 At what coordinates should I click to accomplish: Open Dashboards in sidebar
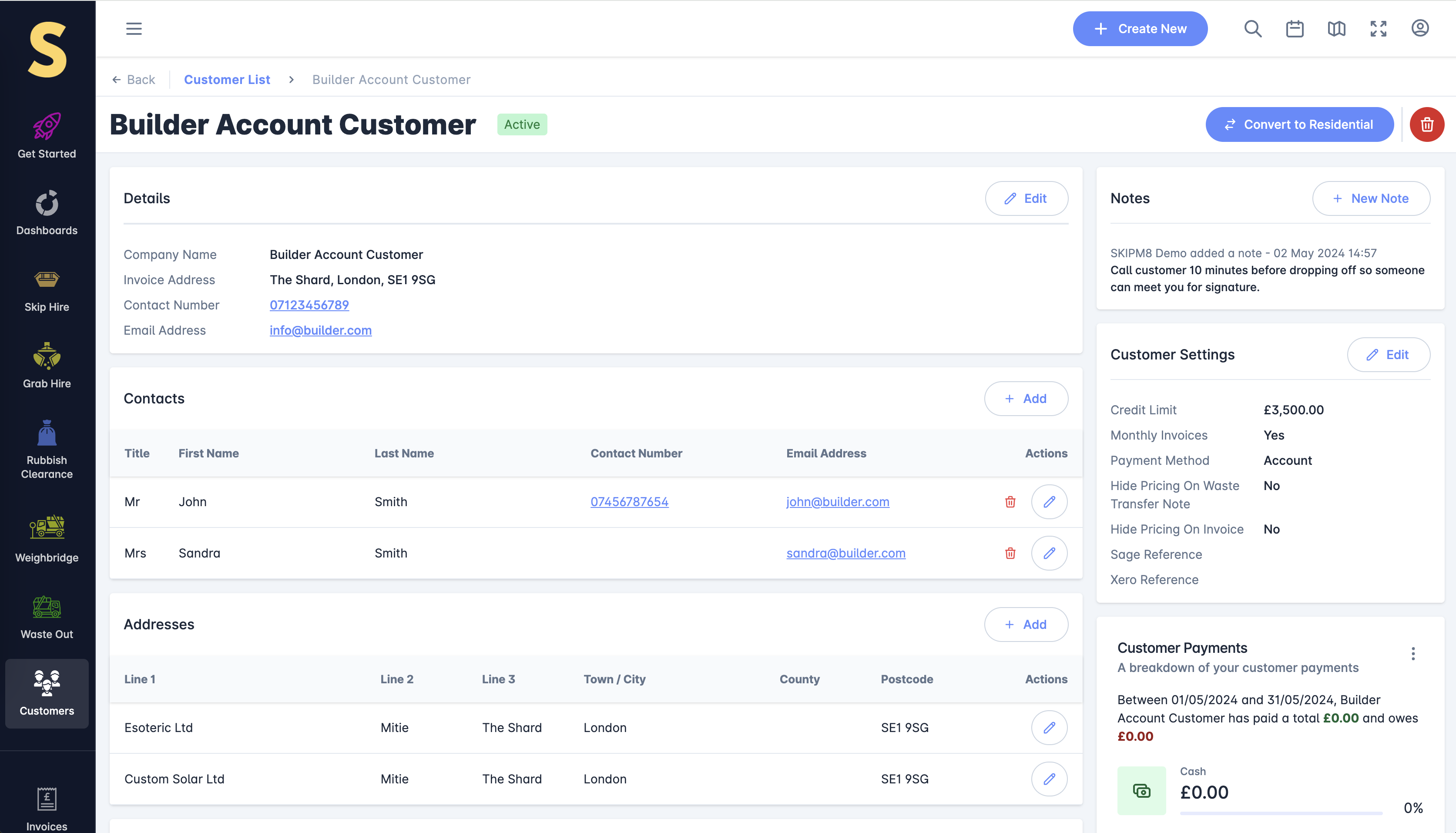(x=47, y=212)
